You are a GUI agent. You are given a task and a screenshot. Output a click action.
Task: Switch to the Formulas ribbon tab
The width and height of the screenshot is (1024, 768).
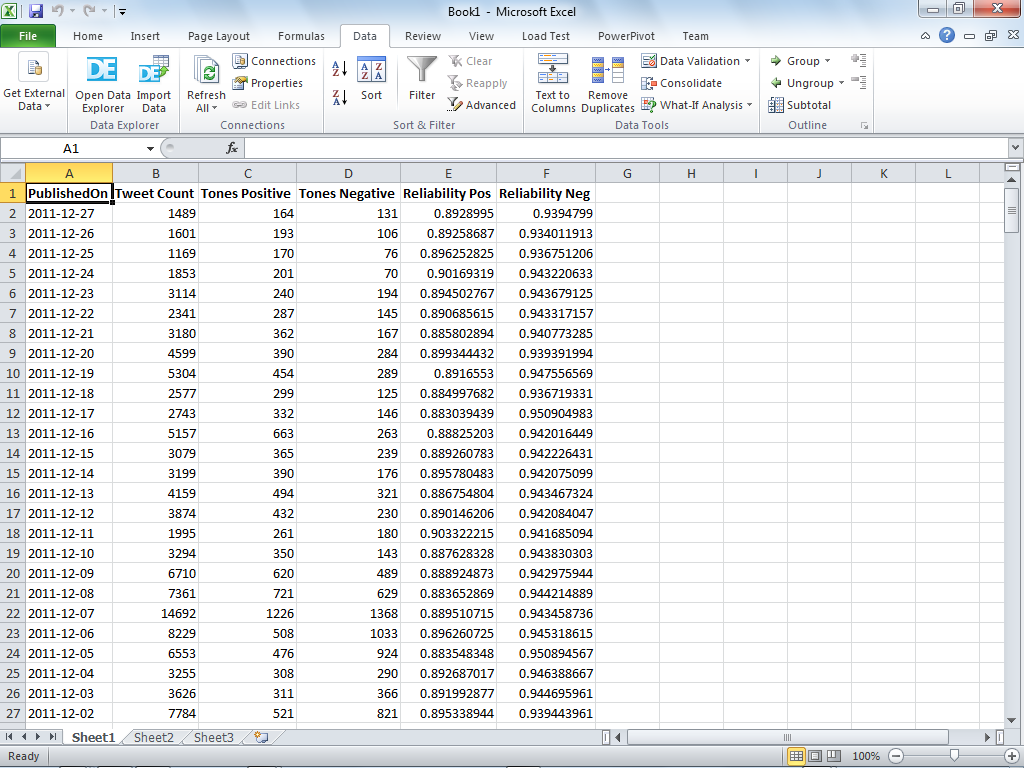coord(301,37)
